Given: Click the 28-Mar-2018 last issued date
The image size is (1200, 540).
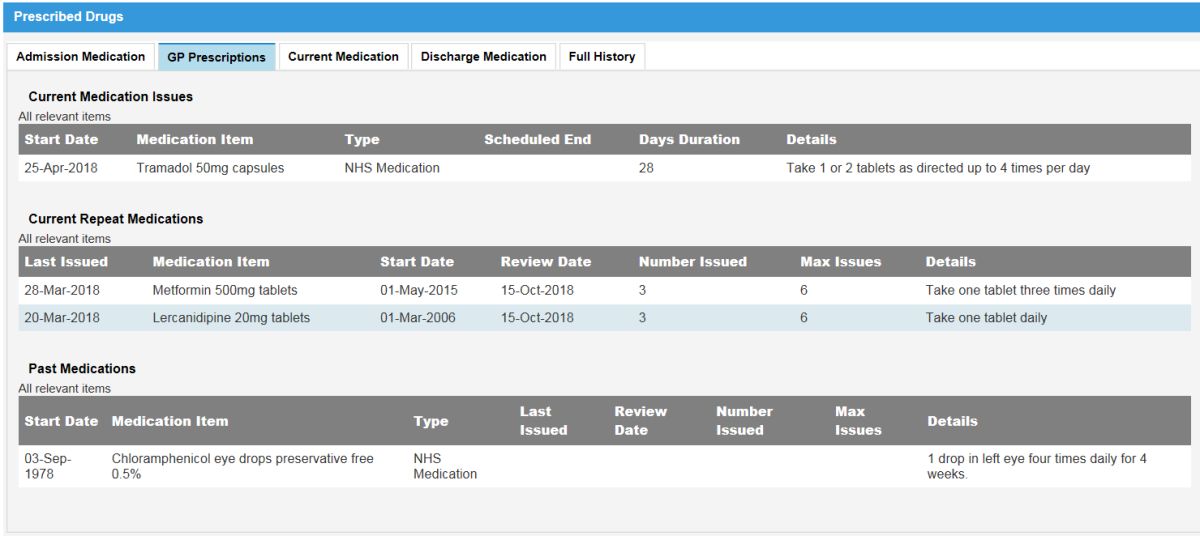Looking at the screenshot, I should click(61, 290).
